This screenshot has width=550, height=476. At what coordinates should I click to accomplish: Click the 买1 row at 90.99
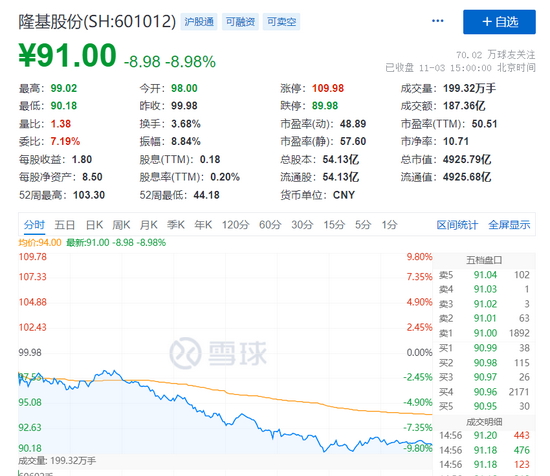[x=484, y=348]
